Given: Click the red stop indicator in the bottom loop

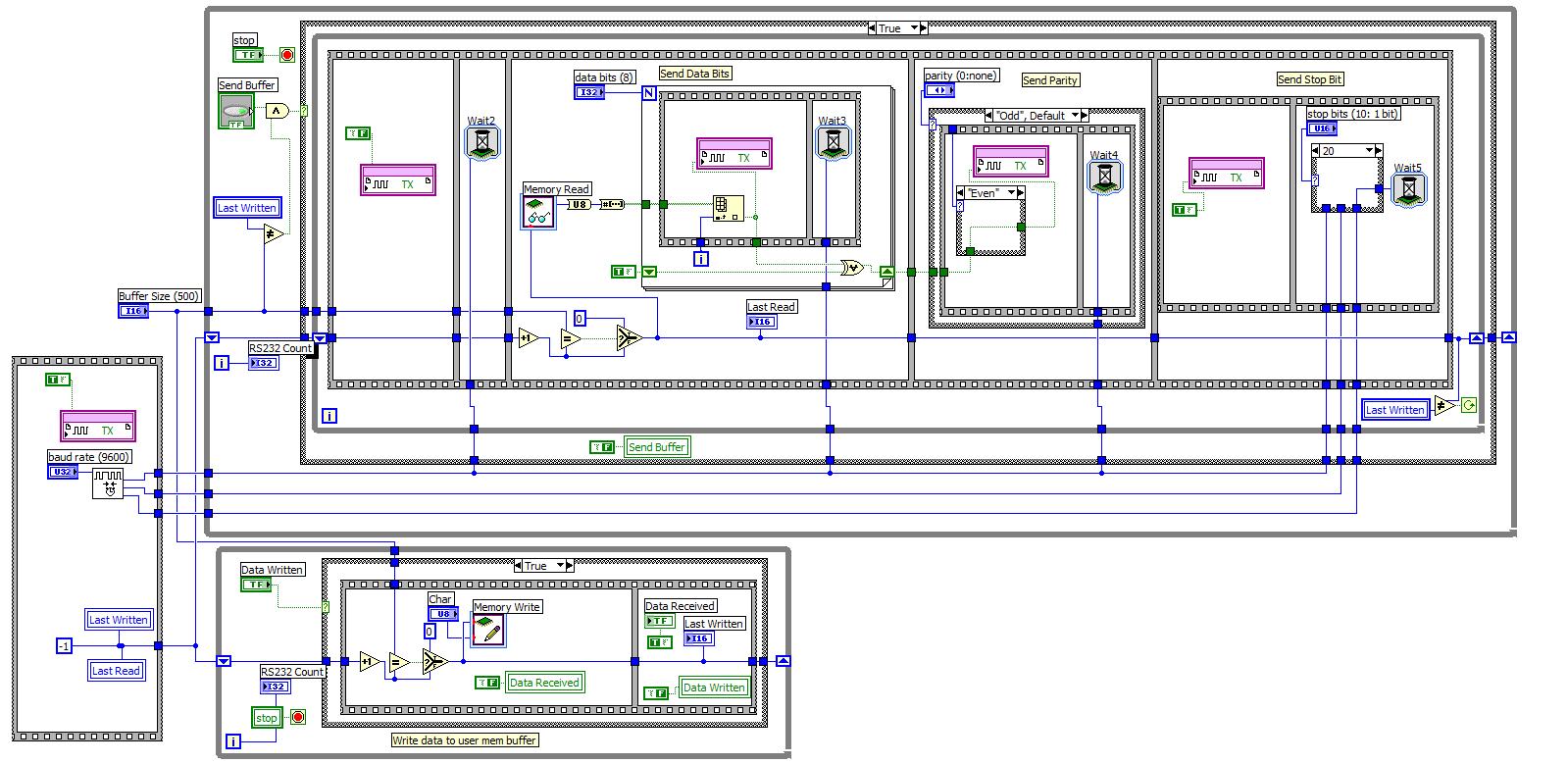Looking at the screenshot, I should pyautogui.click(x=298, y=717).
